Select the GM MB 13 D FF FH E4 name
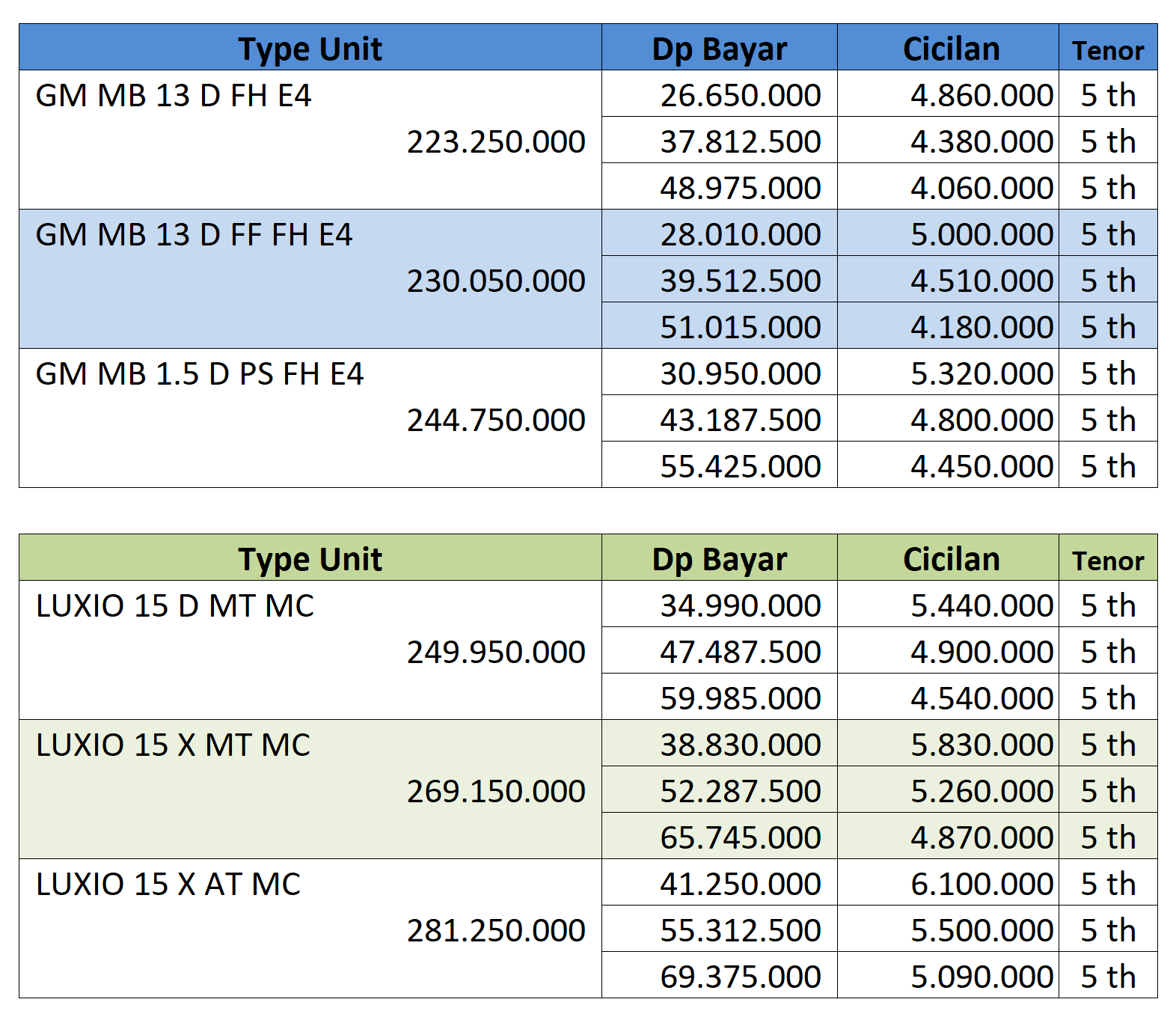 click(194, 235)
